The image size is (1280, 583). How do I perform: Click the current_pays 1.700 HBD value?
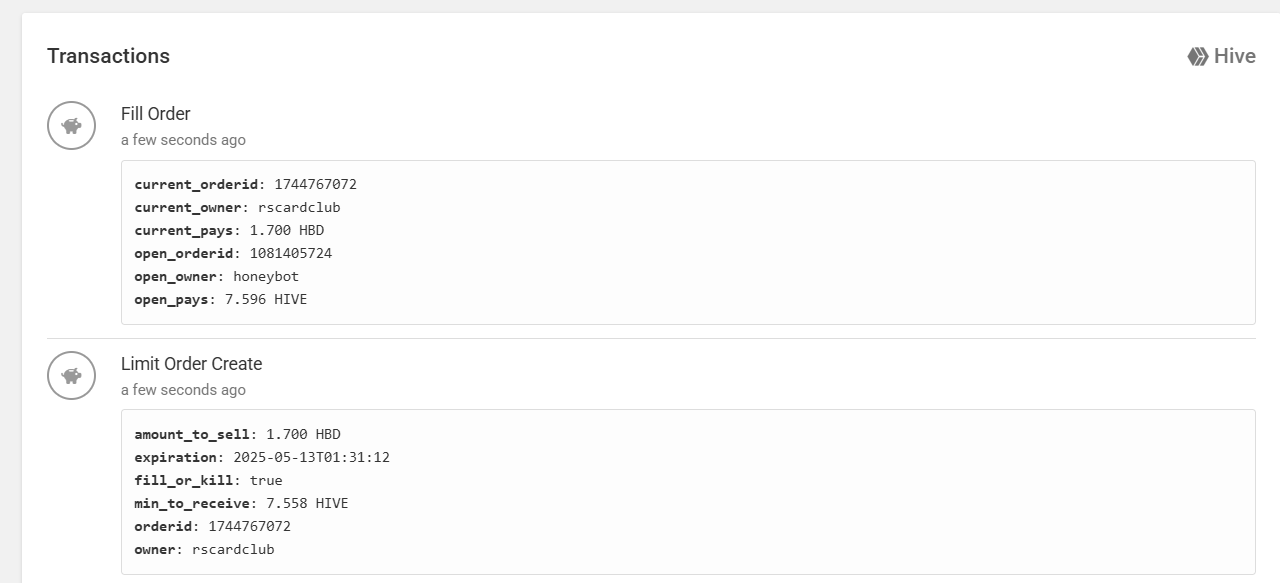pyautogui.click(x=287, y=231)
